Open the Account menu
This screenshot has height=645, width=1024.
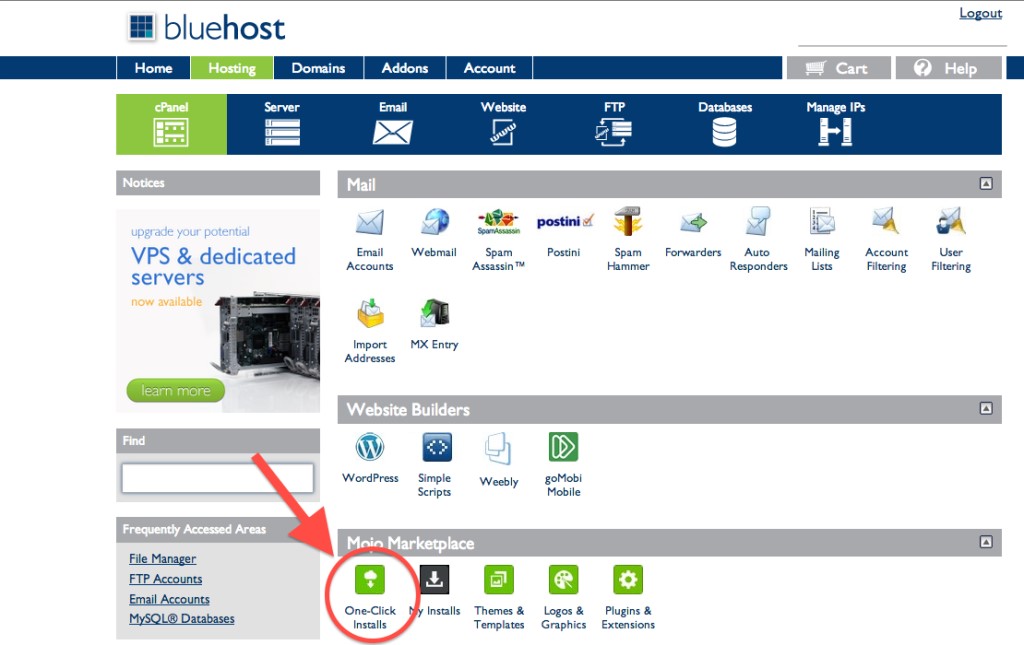pos(489,68)
